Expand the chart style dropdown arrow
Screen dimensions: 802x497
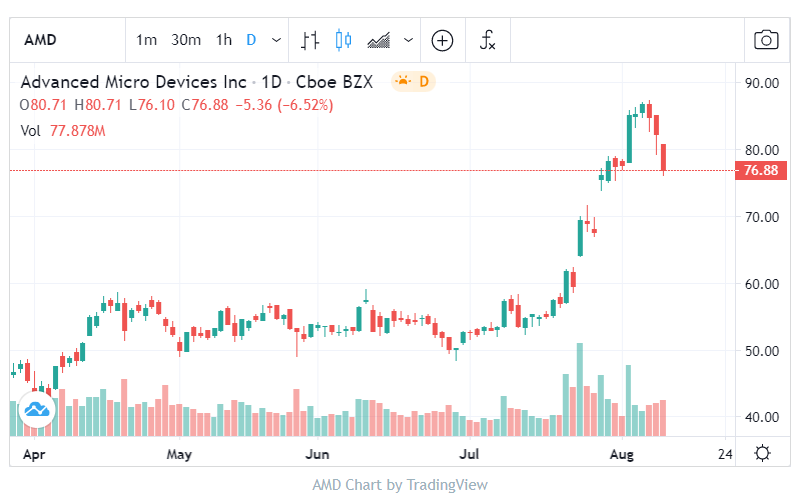(408, 40)
